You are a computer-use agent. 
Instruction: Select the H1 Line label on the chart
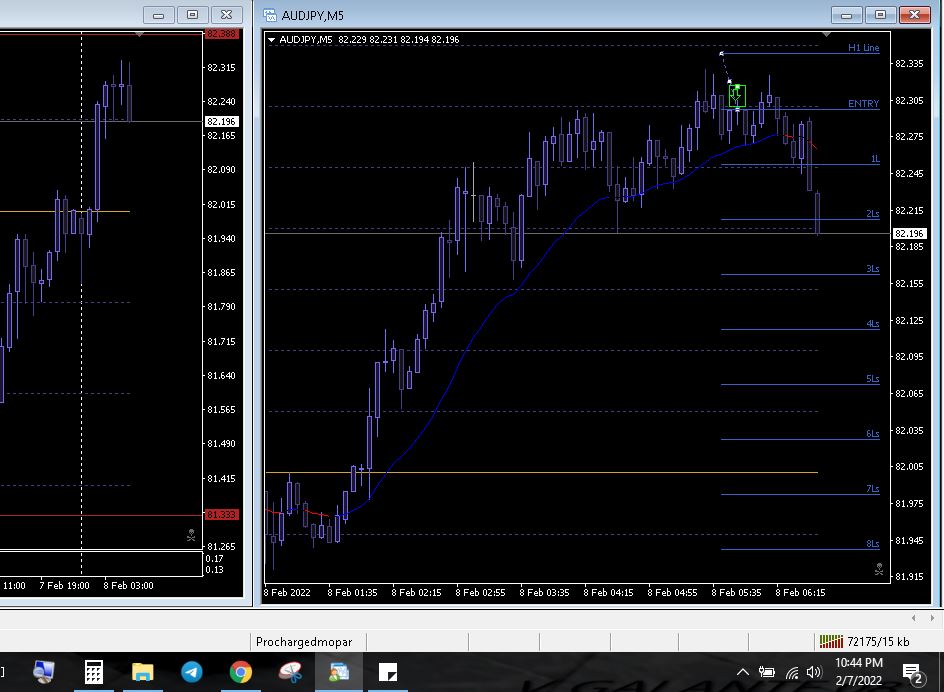(x=863, y=48)
